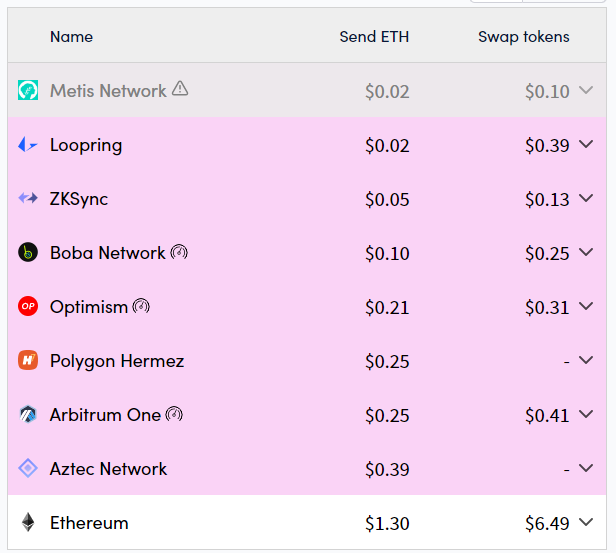Sort by the Swap tokens column header
The image size is (616, 553).
click(523, 37)
